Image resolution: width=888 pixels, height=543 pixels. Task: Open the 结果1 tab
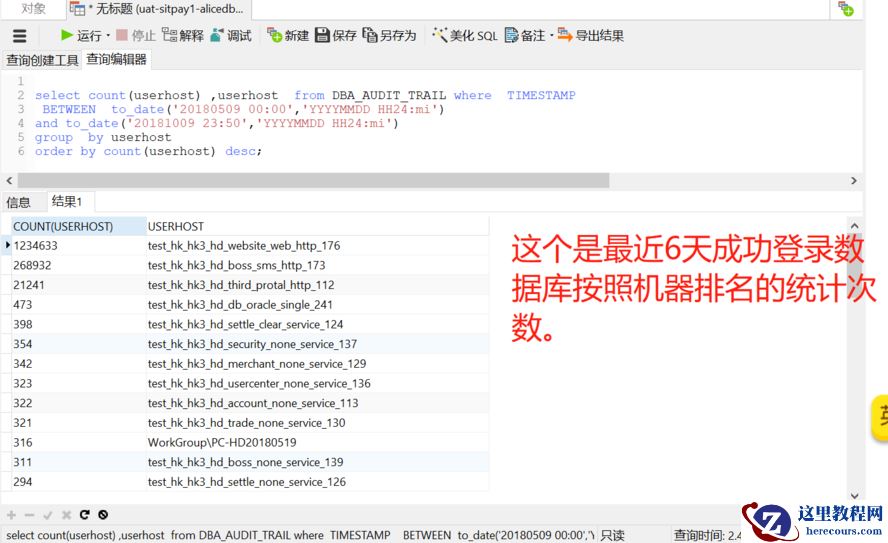point(67,201)
